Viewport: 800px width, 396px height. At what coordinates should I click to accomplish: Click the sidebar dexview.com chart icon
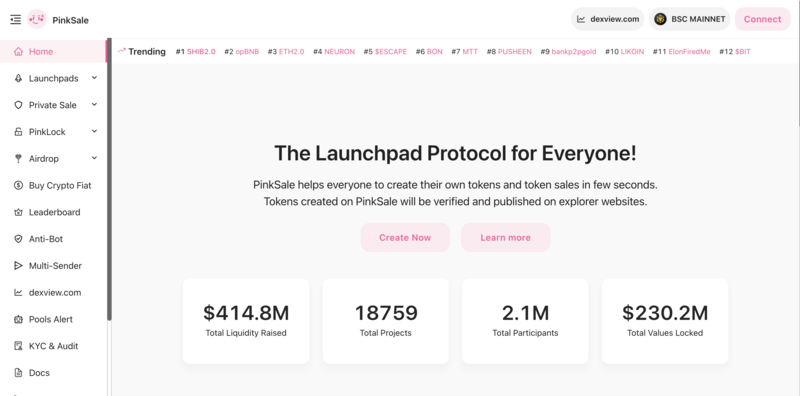click(x=18, y=292)
